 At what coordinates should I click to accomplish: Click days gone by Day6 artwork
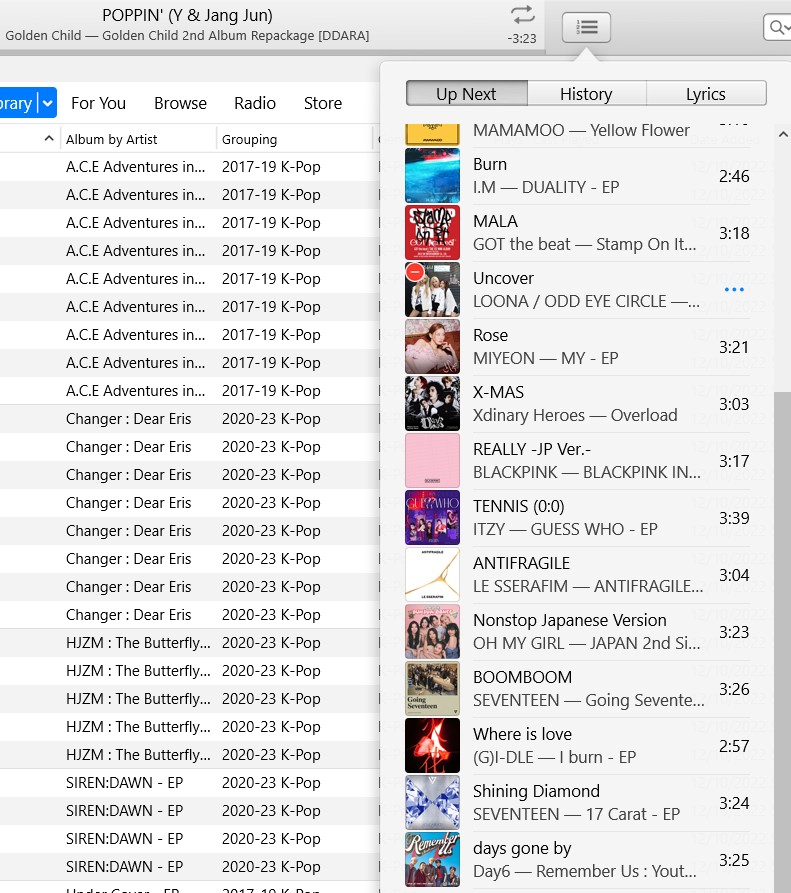432,859
